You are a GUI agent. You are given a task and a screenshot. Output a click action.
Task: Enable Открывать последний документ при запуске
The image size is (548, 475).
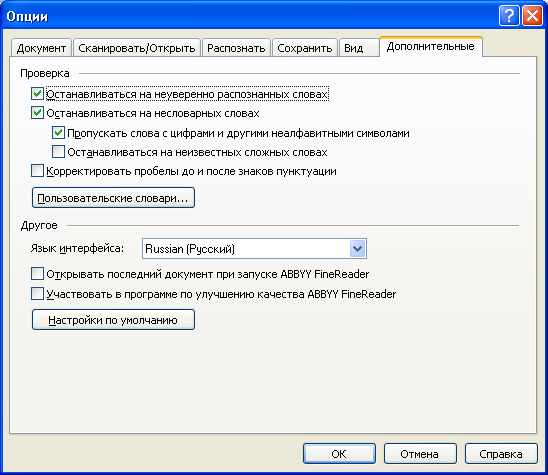click(37, 274)
